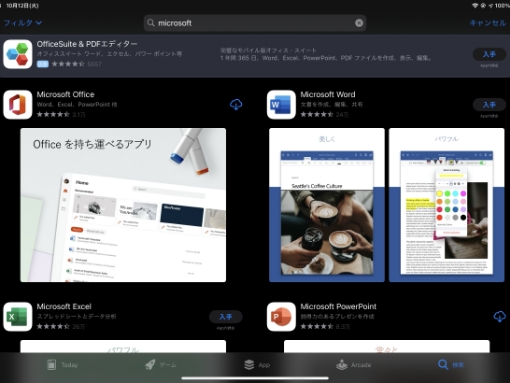
Task: Click the search magnifier icon in field
Action: 151,23
